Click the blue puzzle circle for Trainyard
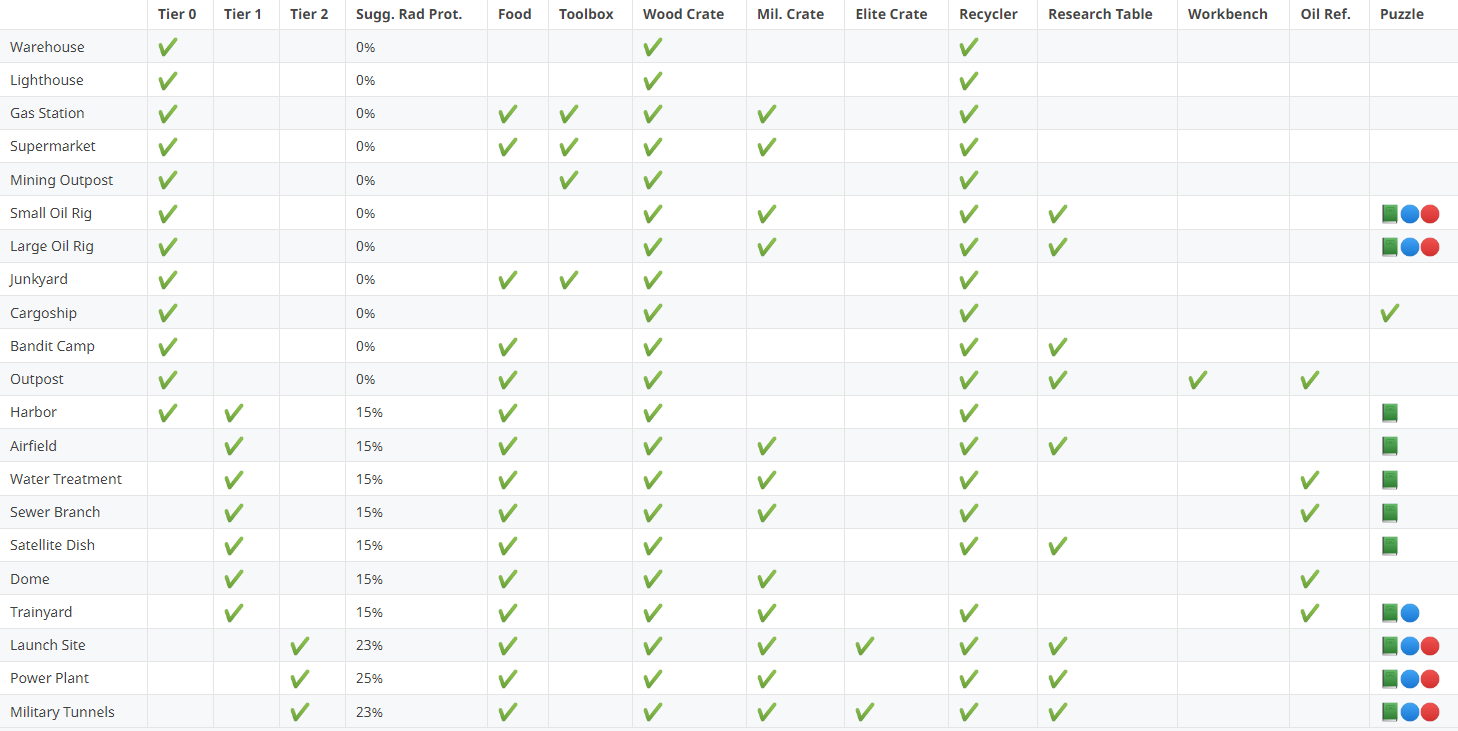The height and width of the screenshot is (731, 1458). pos(1410,613)
